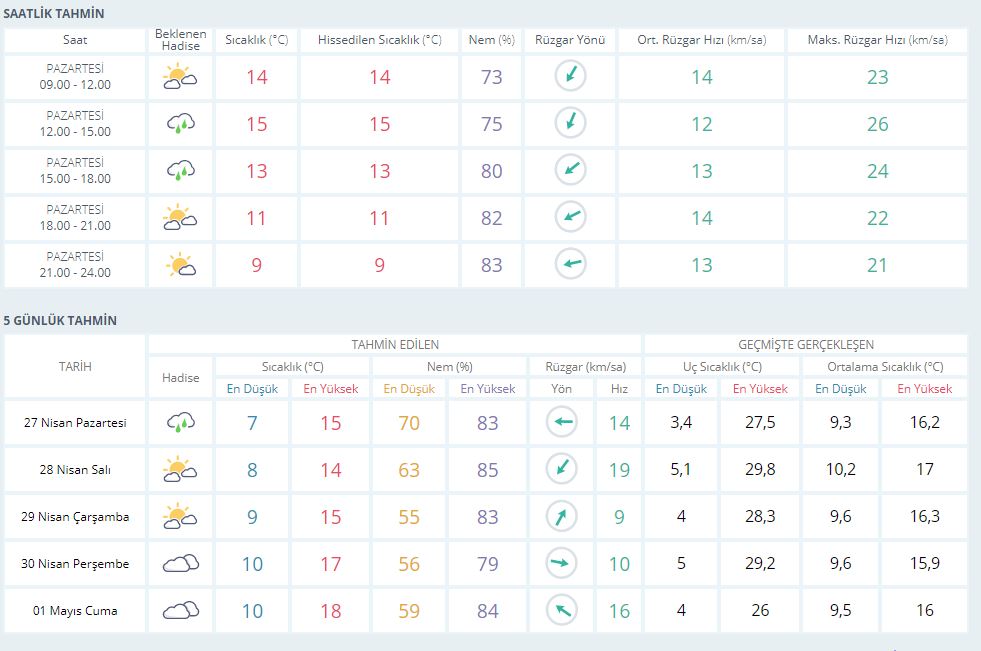Click the weather icon for 09.00 - 12.00
The height and width of the screenshot is (651, 981).
(180, 77)
